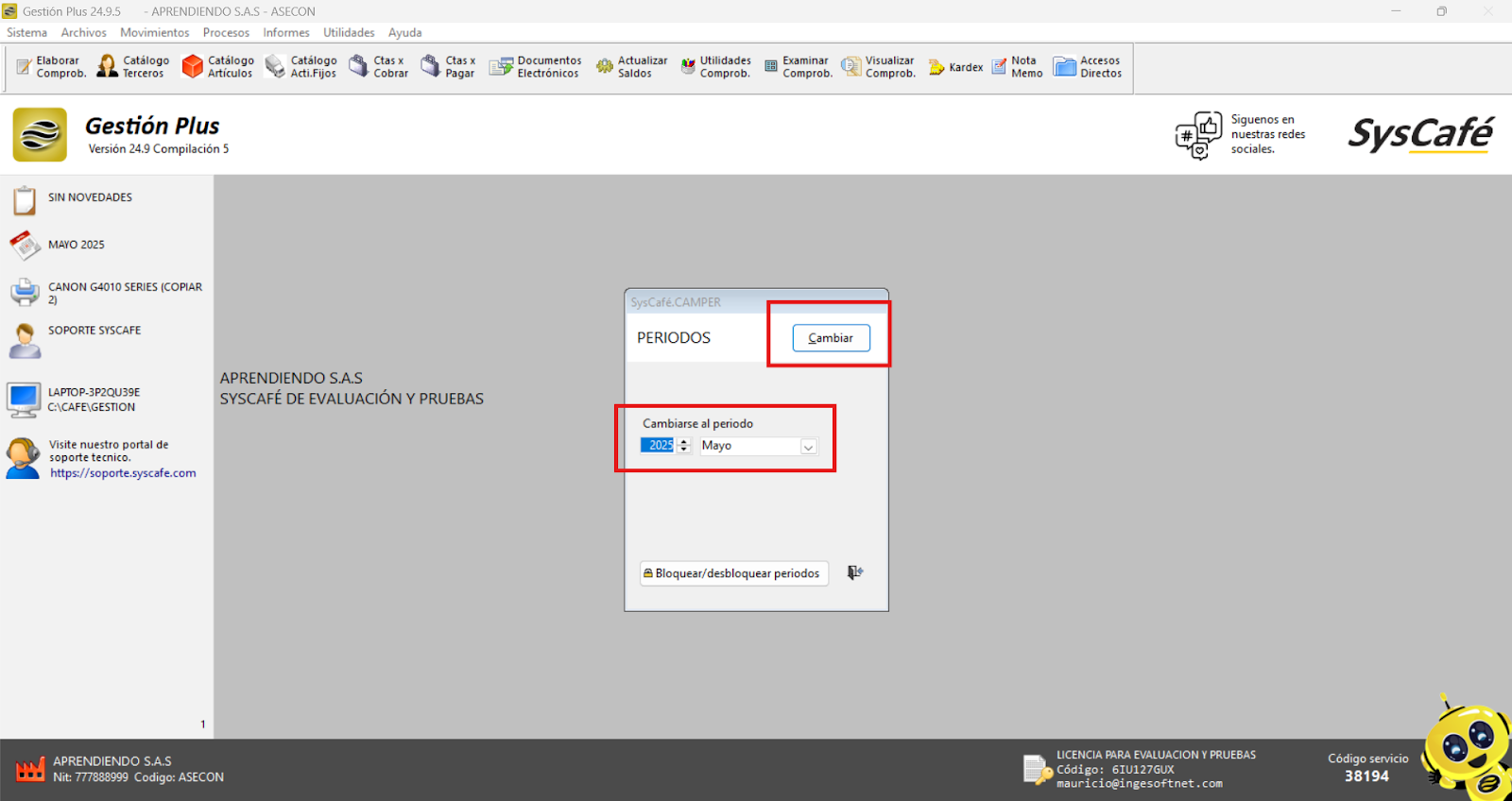Select MAYO 2025 calendar item in sidebar
Viewport: 1512px width, 801px height.
click(76, 245)
